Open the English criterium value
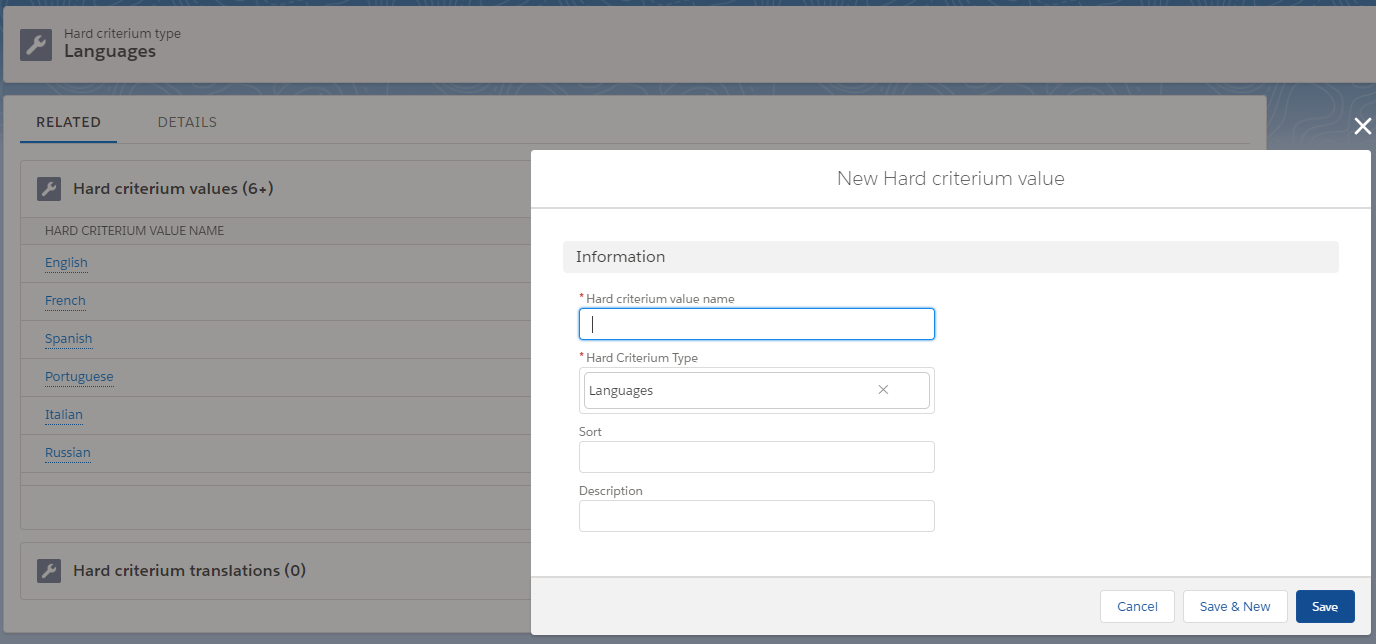1376x644 pixels. pos(66,263)
